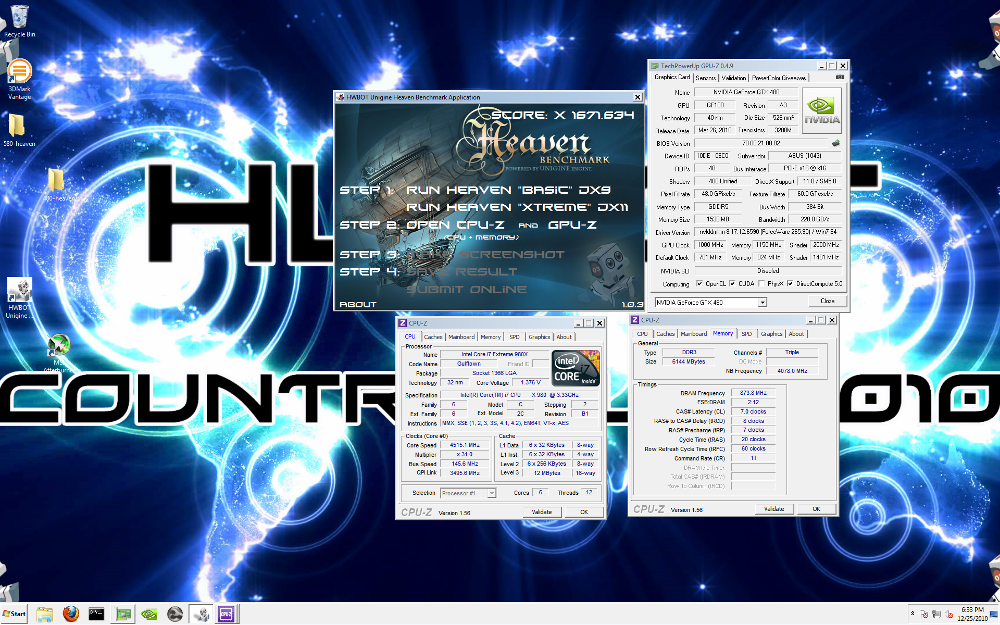Toggle the CUDA checkbox in GPU-Z

[732, 284]
